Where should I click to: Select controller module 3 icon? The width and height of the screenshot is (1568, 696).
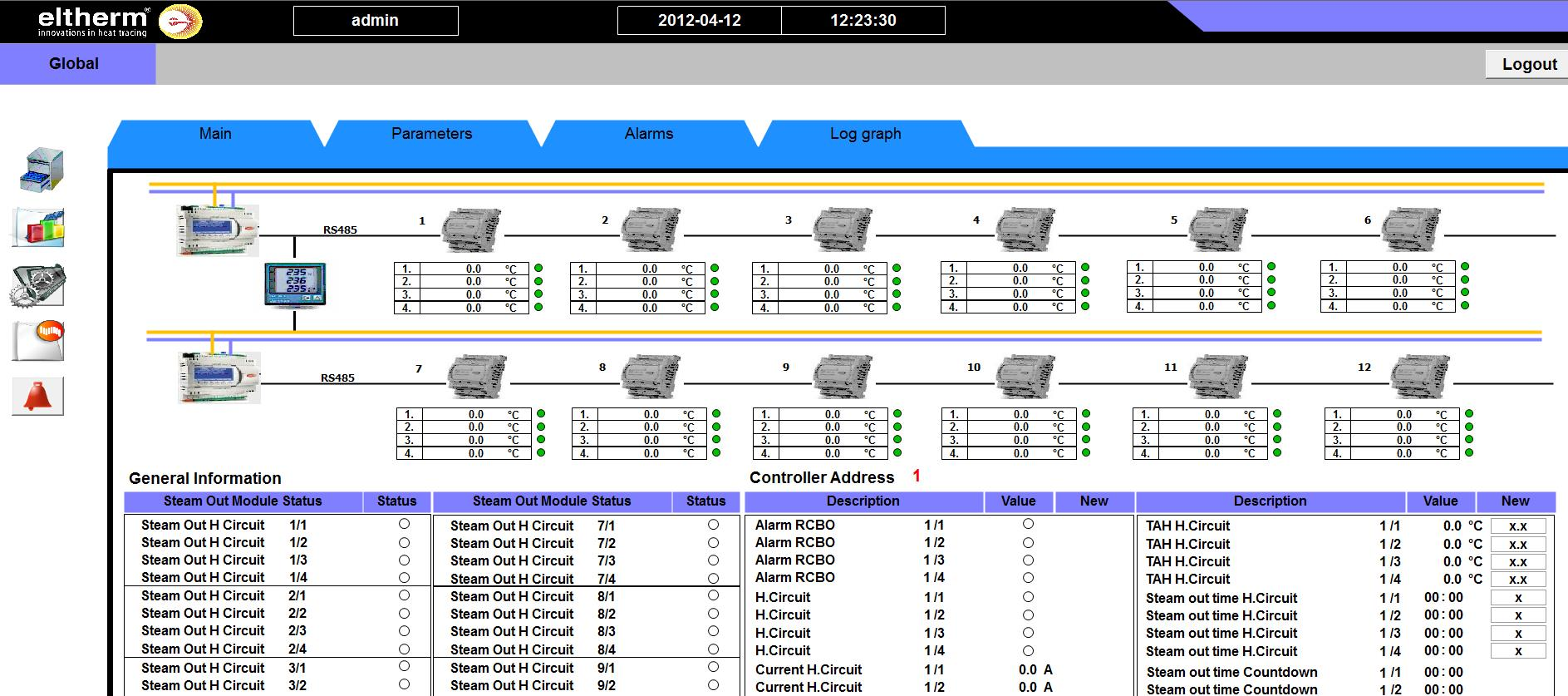coord(842,230)
